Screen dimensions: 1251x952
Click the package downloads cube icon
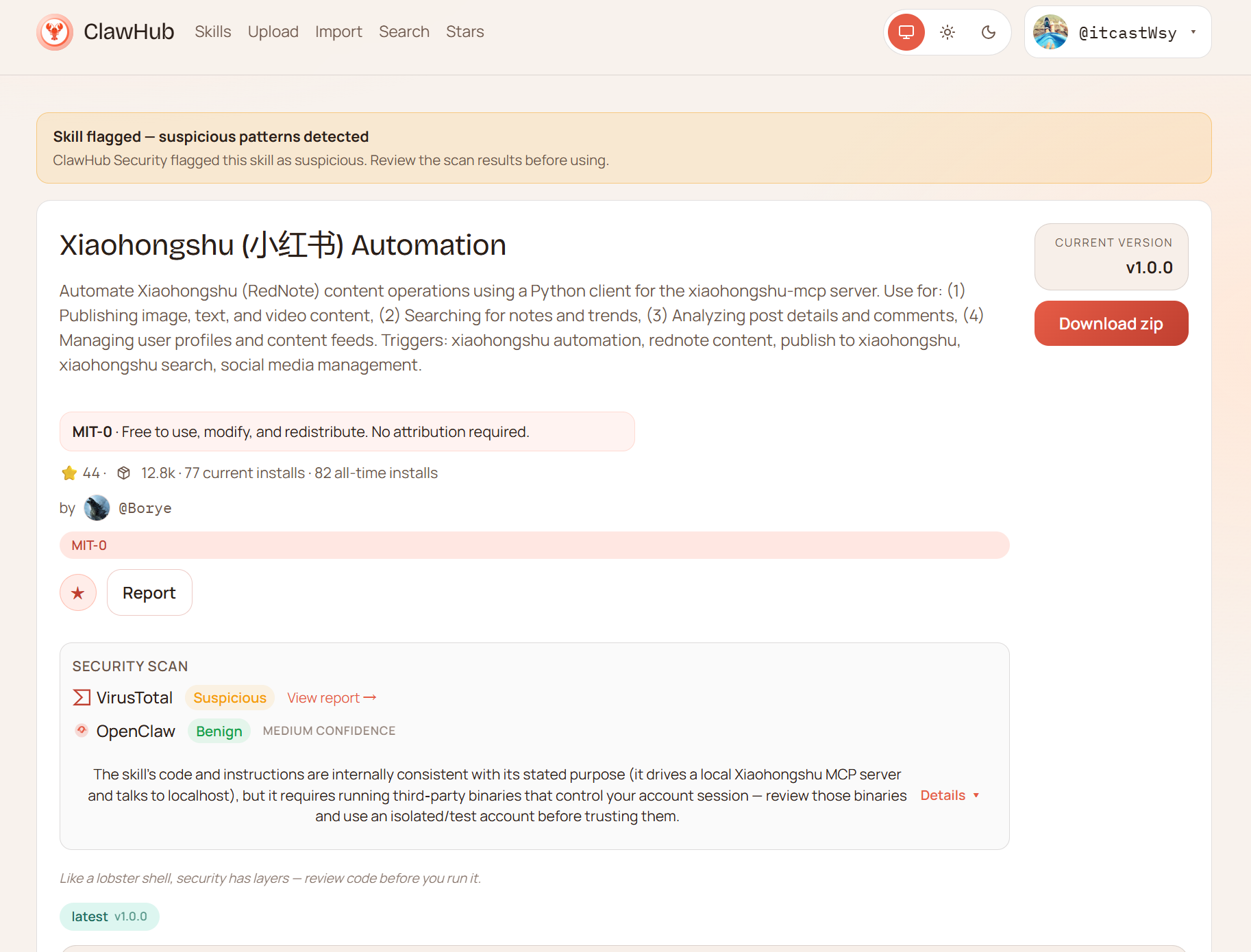click(124, 473)
